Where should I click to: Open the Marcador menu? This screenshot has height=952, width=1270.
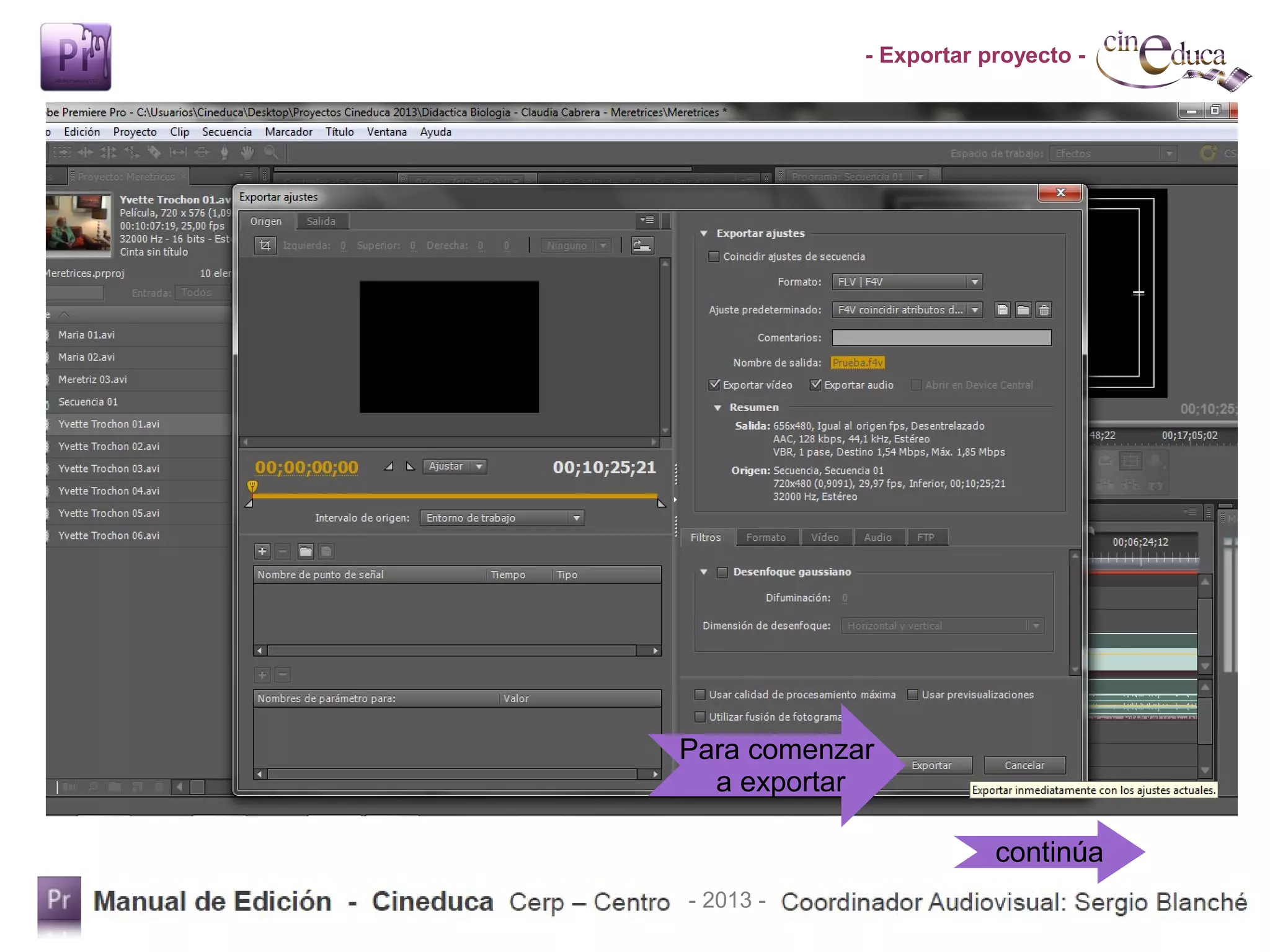[x=288, y=131]
